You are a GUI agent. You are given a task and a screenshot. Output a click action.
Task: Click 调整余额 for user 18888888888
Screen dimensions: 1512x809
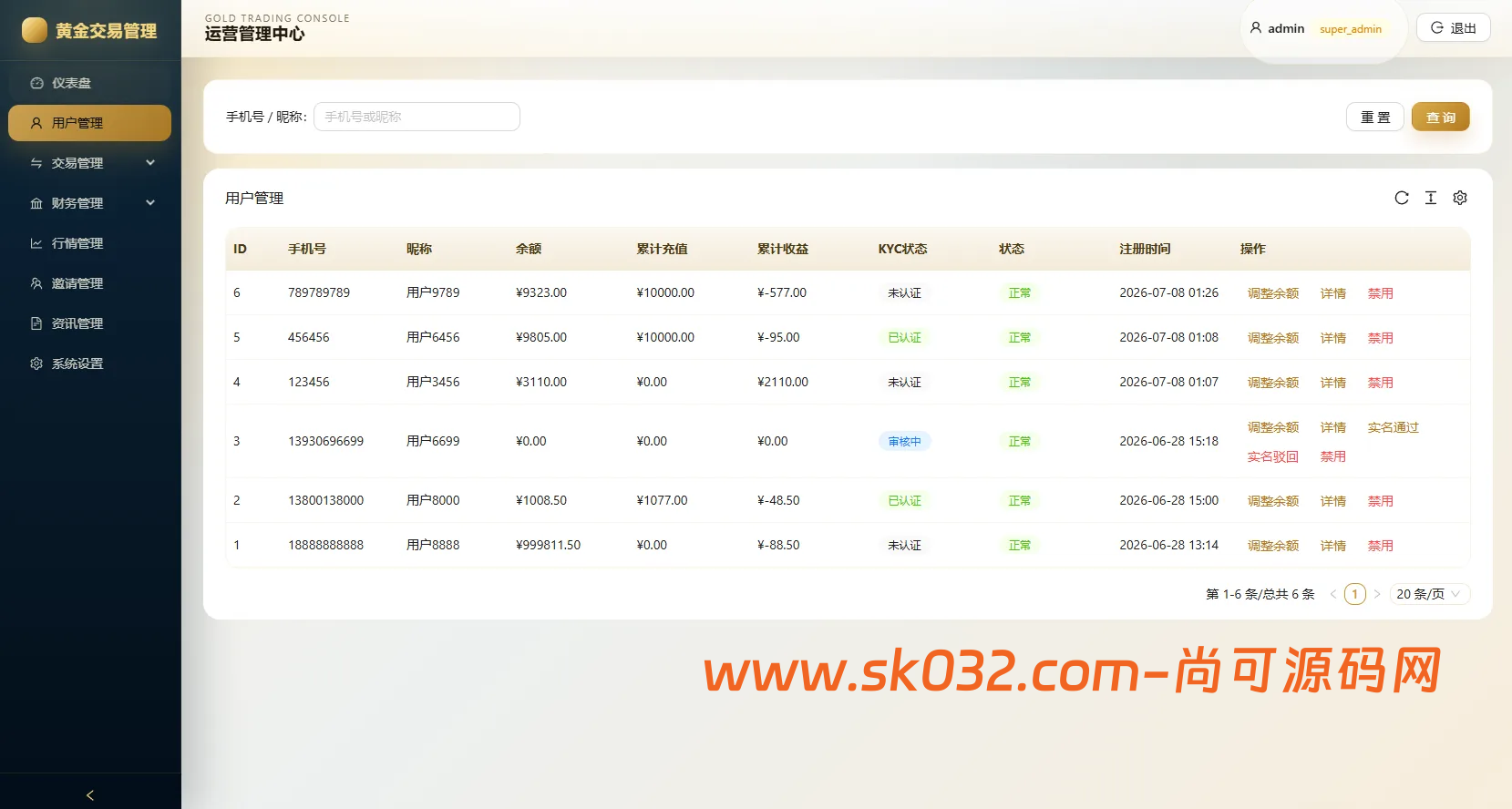[x=1272, y=546]
